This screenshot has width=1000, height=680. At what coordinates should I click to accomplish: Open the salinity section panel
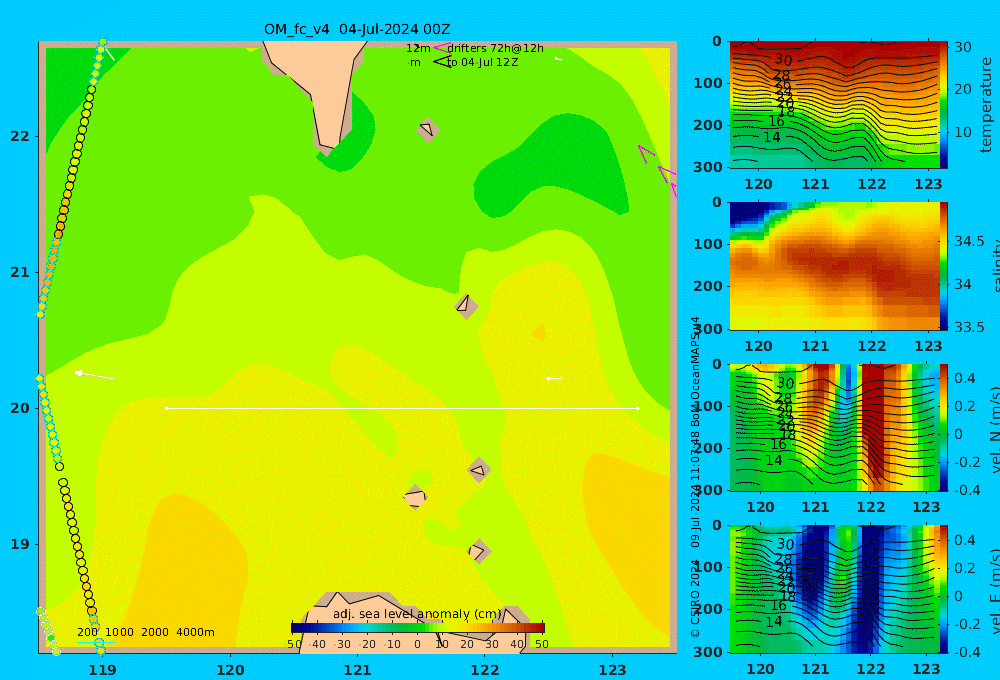(x=834, y=266)
